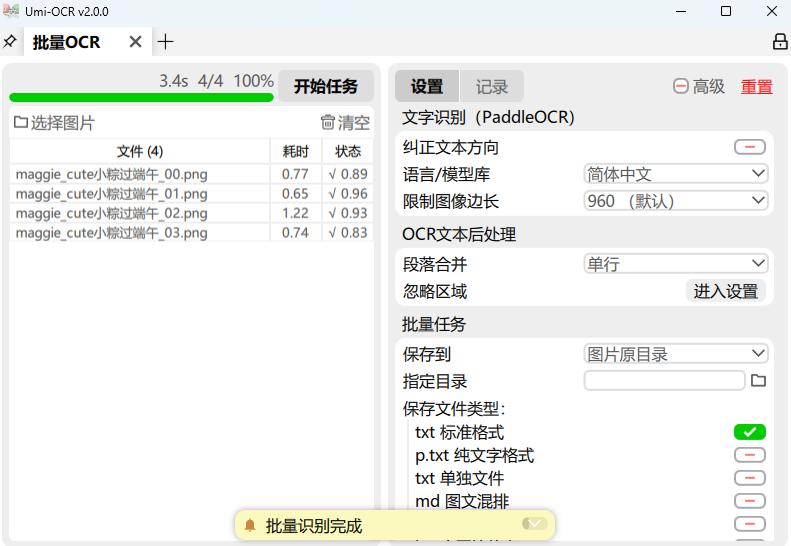Browse folder icon next to 指定目录
The image size is (791, 546).
(x=758, y=380)
